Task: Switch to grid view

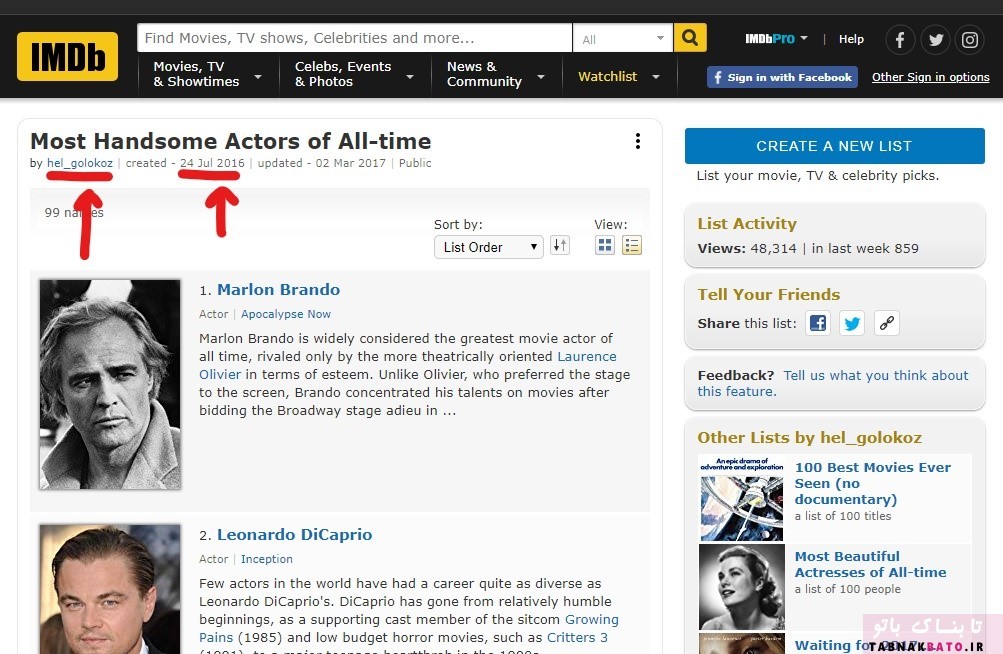Action: (x=604, y=245)
